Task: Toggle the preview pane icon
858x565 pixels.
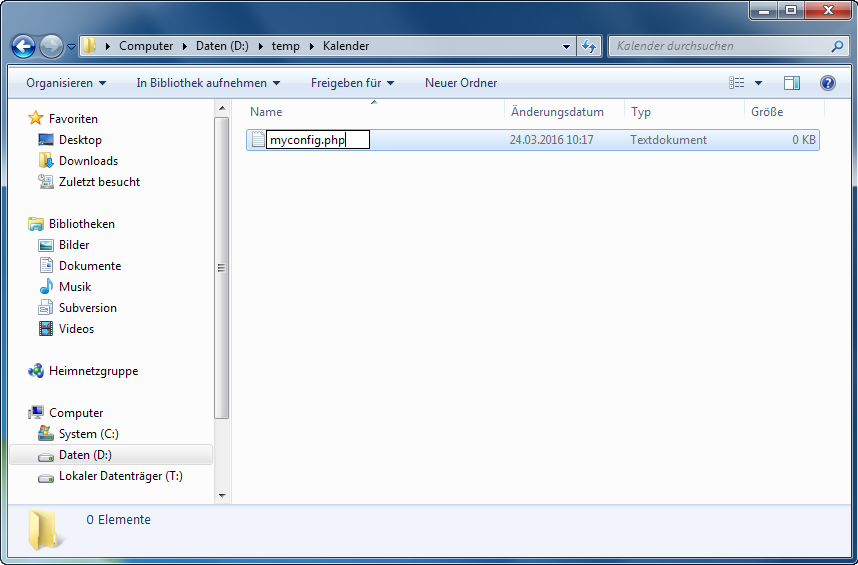Action: [x=792, y=83]
